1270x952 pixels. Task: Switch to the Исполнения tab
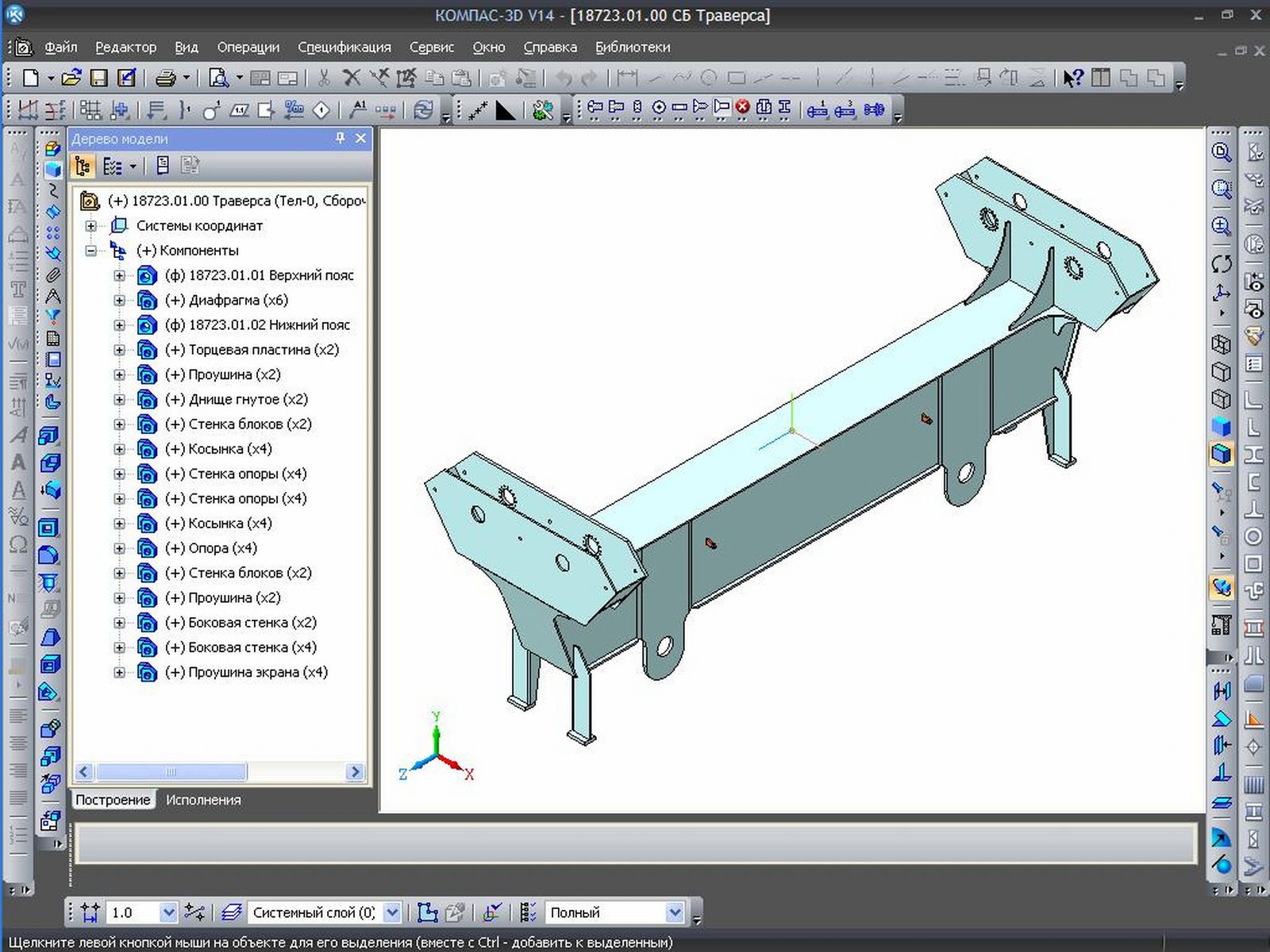(x=203, y=800)
